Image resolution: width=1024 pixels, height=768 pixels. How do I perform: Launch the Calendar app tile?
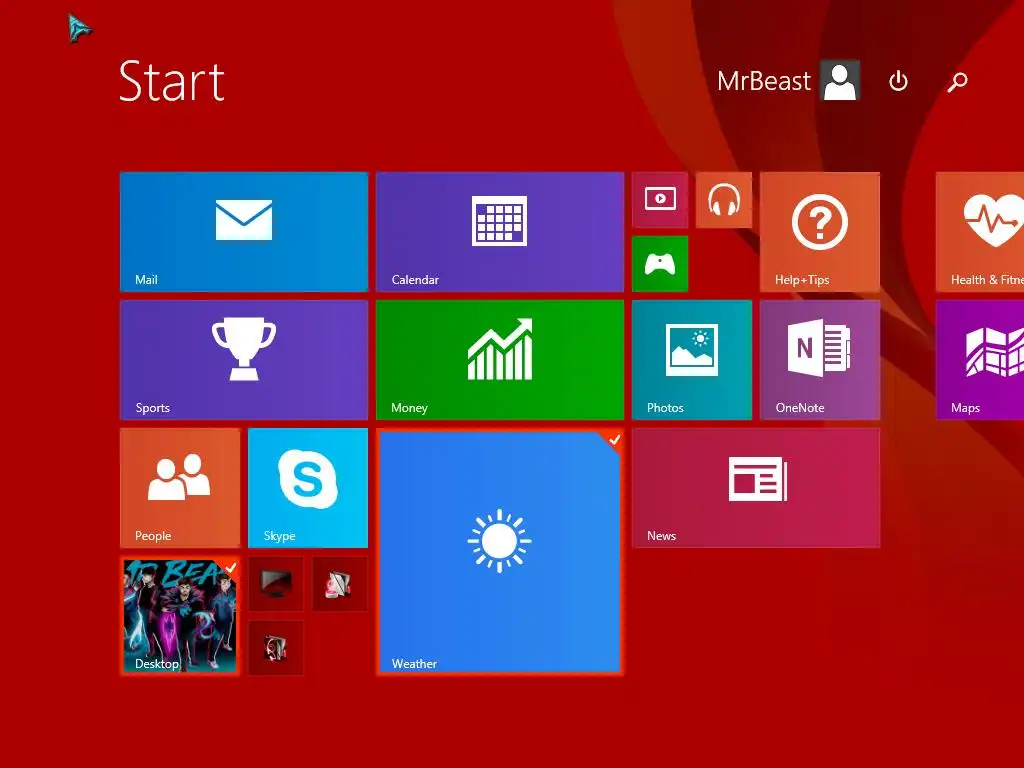point(500,232)
